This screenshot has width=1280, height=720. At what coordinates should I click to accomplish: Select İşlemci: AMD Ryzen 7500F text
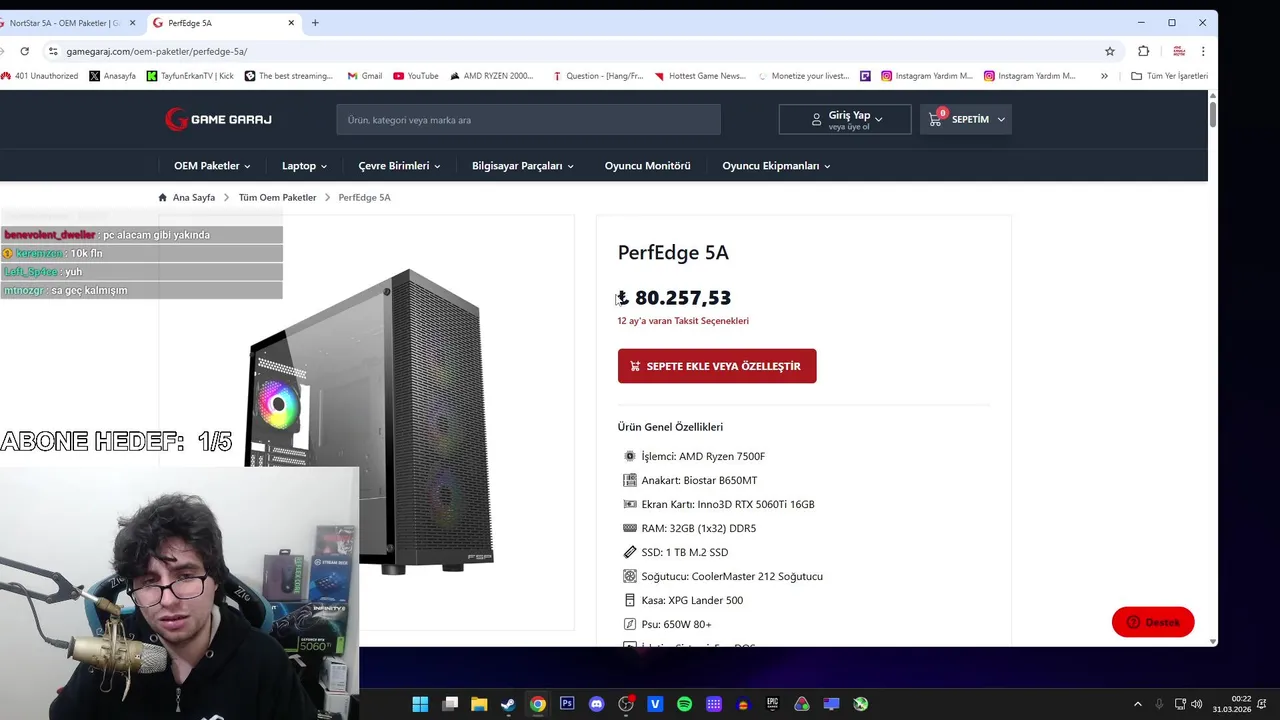pos(703,456)
